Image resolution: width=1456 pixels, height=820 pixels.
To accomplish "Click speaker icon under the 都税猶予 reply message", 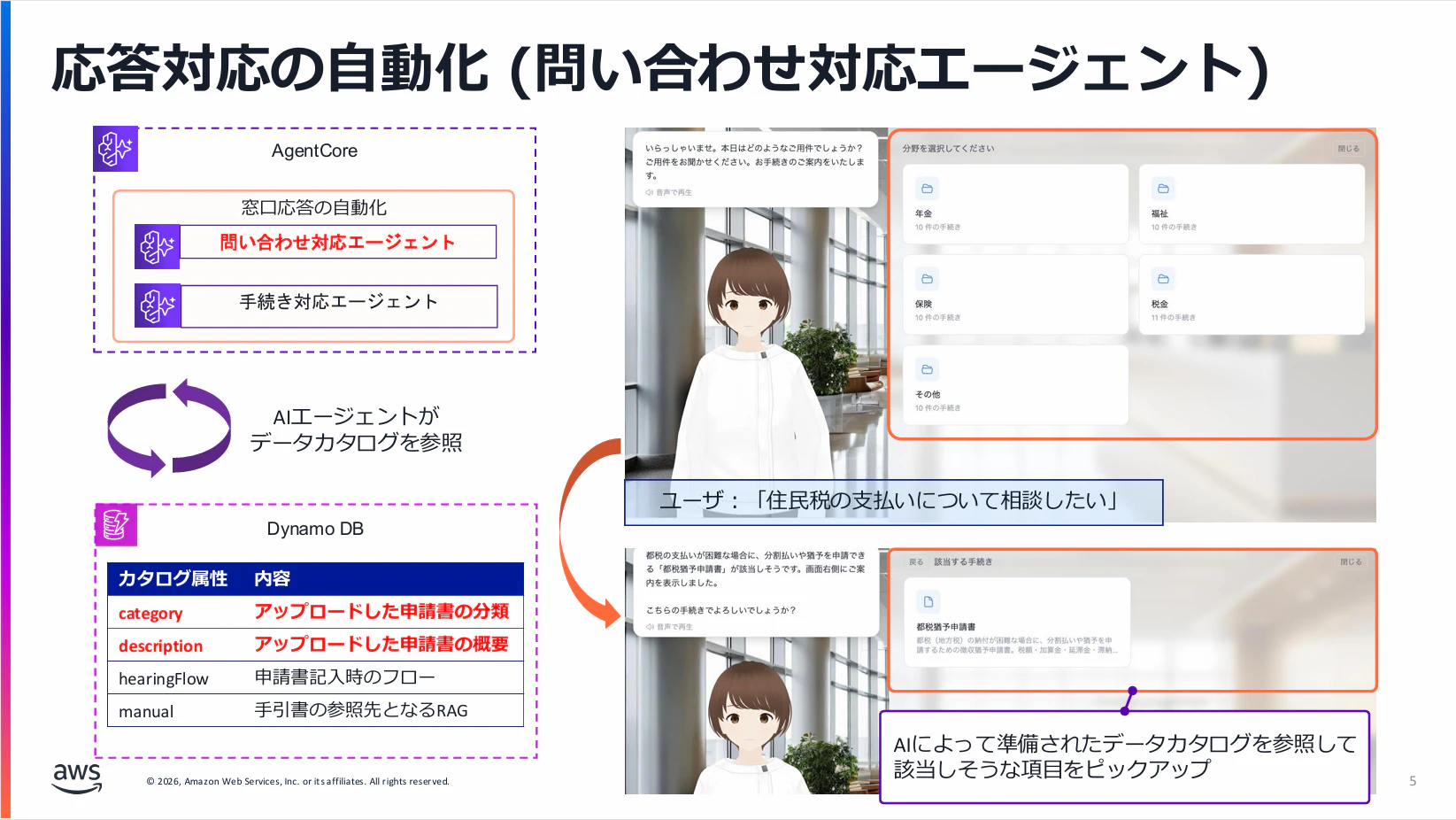I will tap(650, 627).
